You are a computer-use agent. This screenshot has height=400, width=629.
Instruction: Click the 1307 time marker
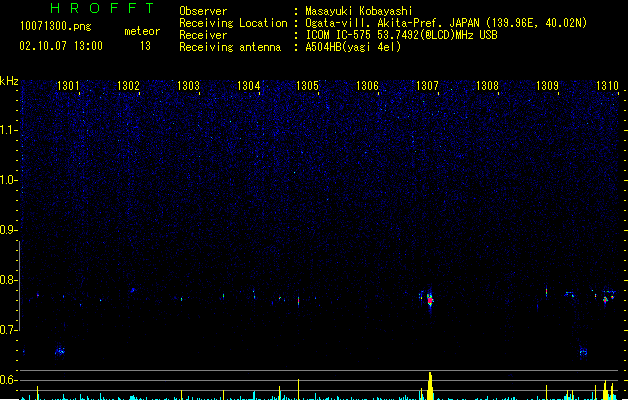pos(427,86)
